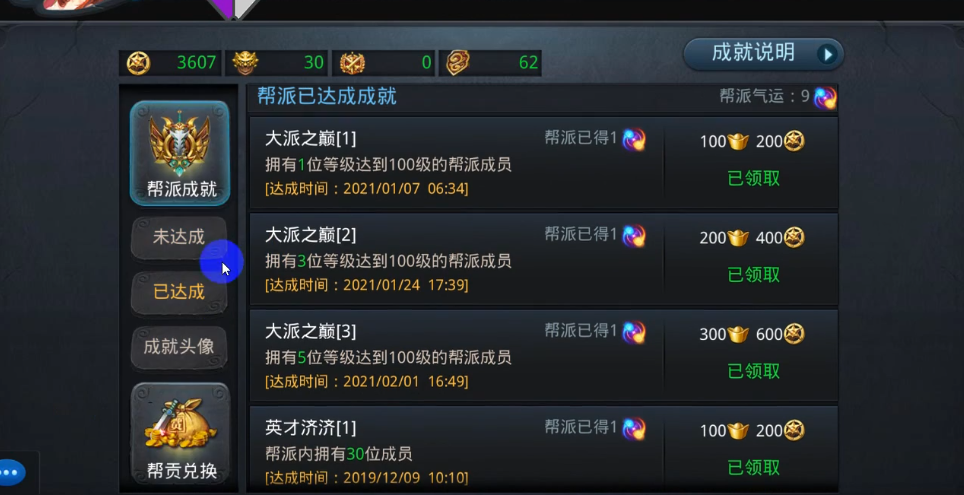Select the 大派之巅[1] achievement row
The height and width of the screenshot is (495, 964).
point(543,163)
